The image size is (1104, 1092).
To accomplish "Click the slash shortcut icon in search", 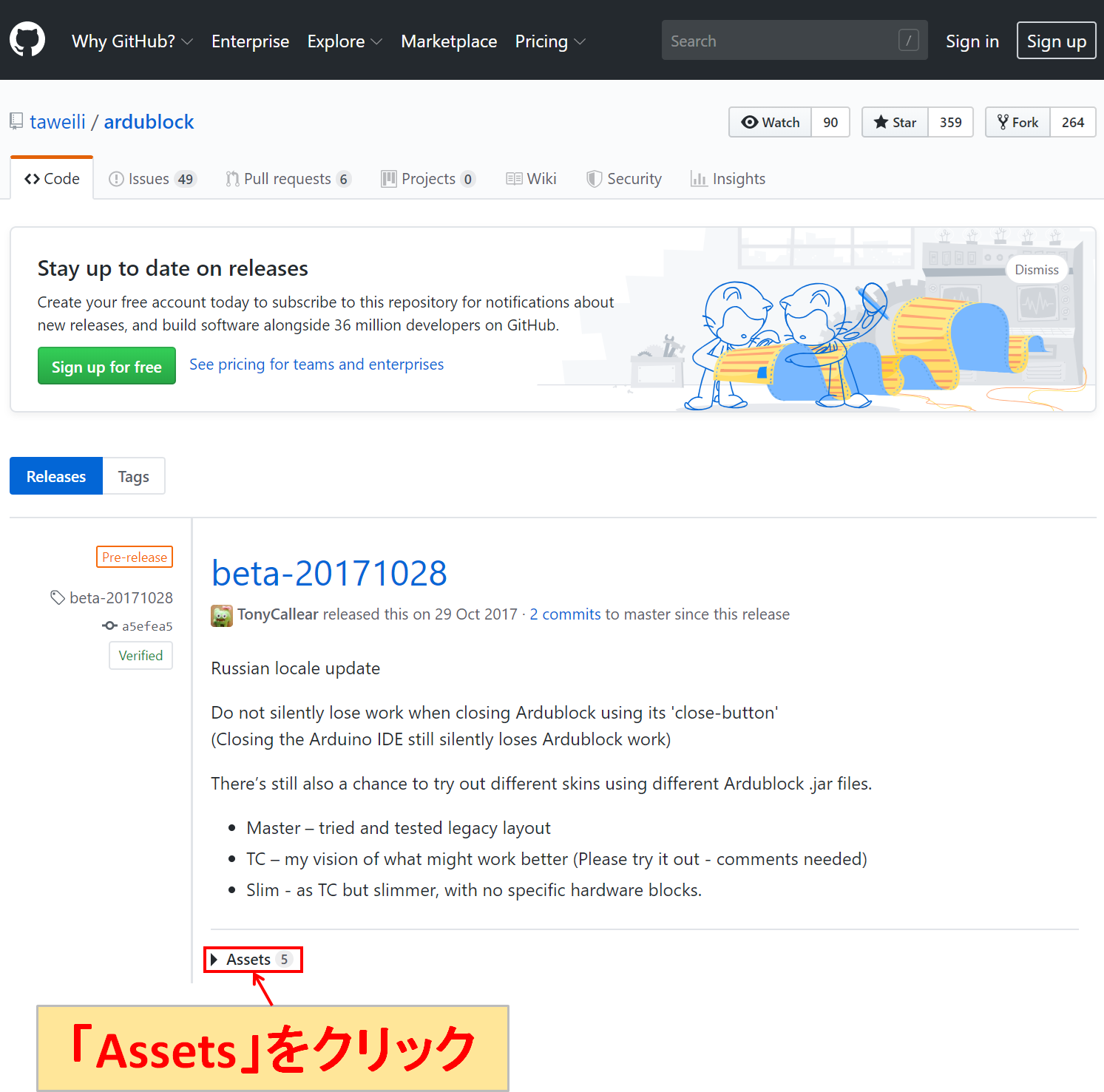I will click(x=908, y=41).
